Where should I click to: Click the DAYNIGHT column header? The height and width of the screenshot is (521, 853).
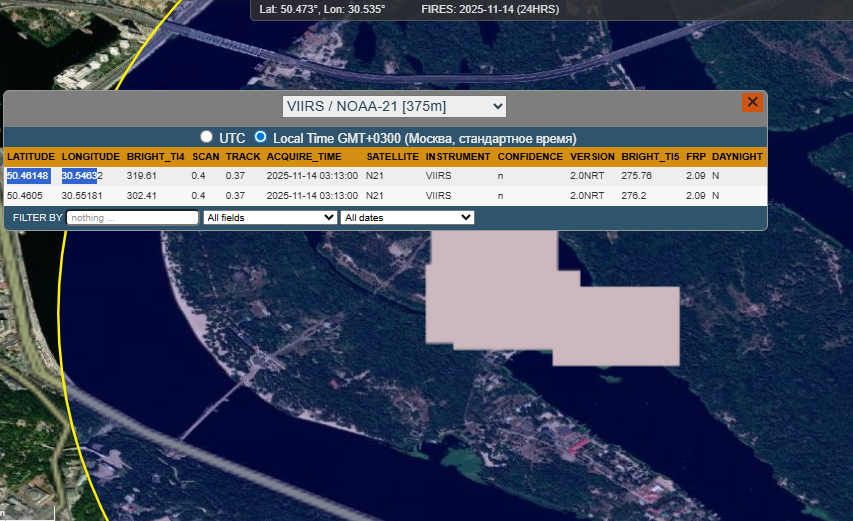(x=737, y=157)
